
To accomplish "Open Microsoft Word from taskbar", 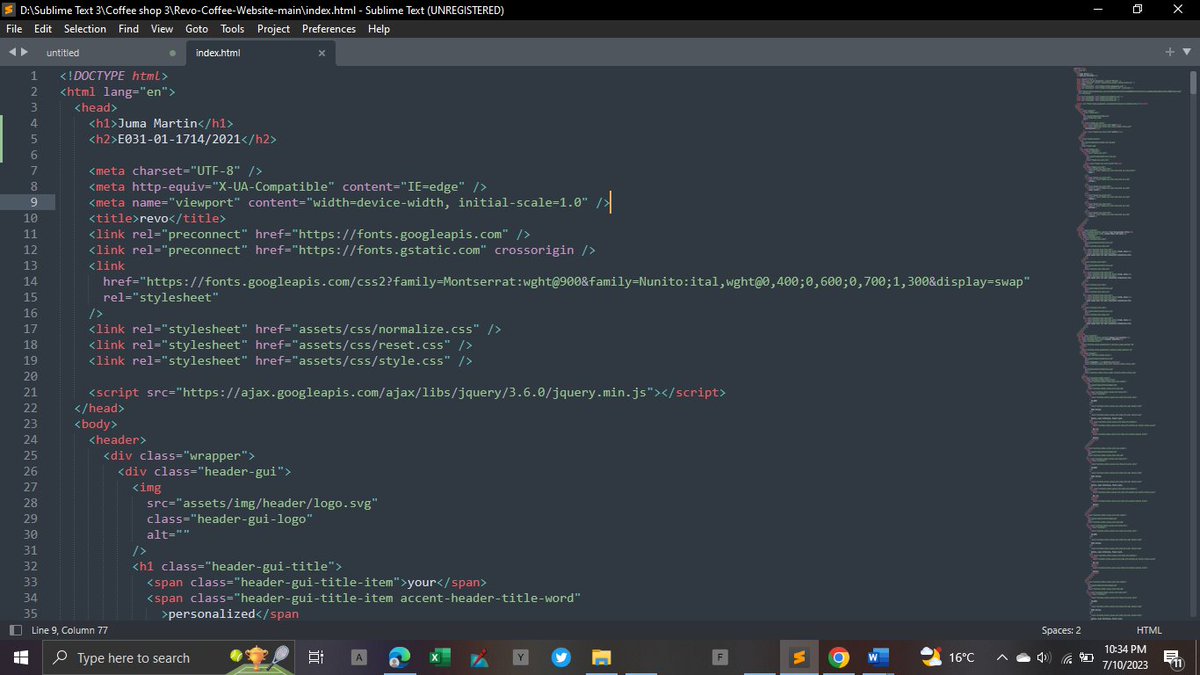I will coord(877,658).
